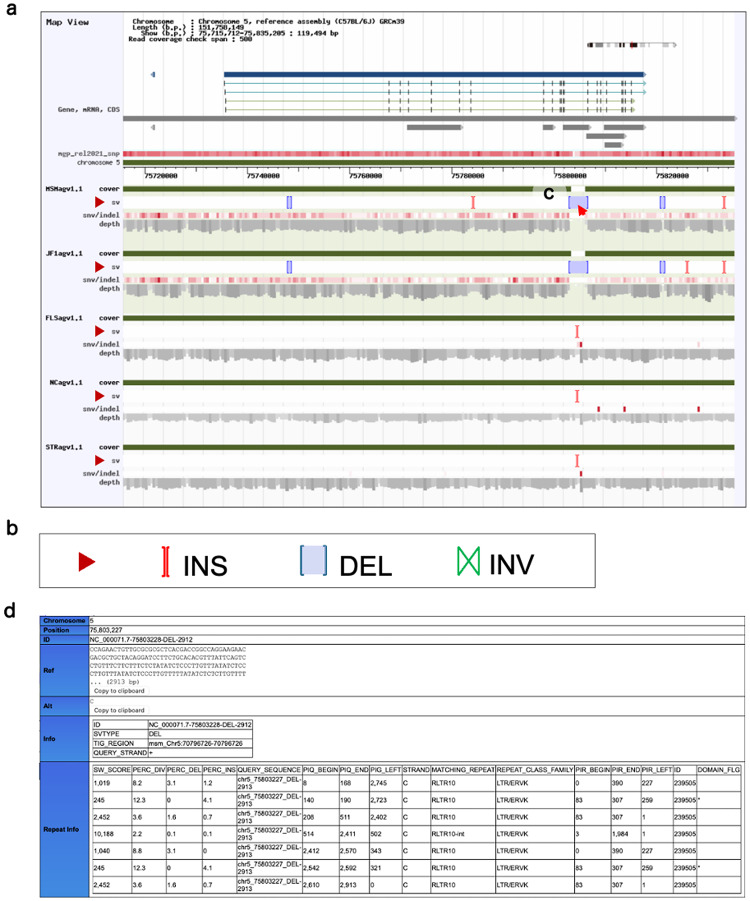
Task: Click the small gene arrow left of the main gene
Action: point(153,74)
